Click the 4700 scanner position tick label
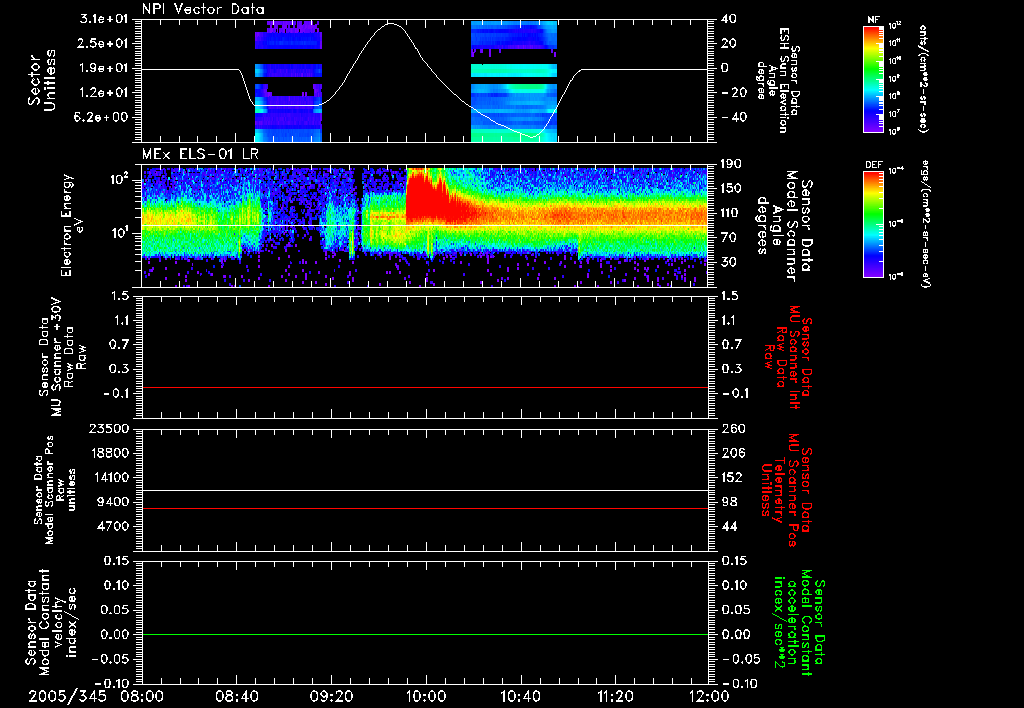The image size is (1024, 708). click(x=113, y=526)
